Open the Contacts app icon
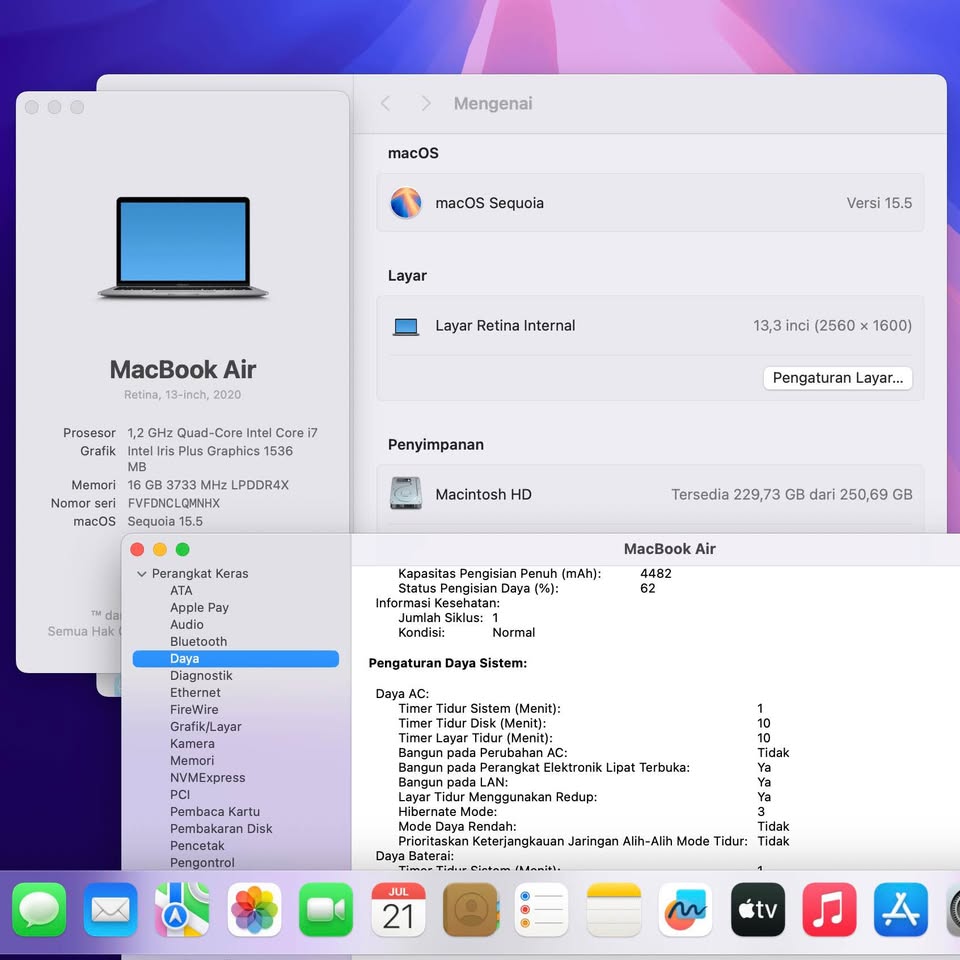The height and width of the screenshot is (960, 960). 470,909
